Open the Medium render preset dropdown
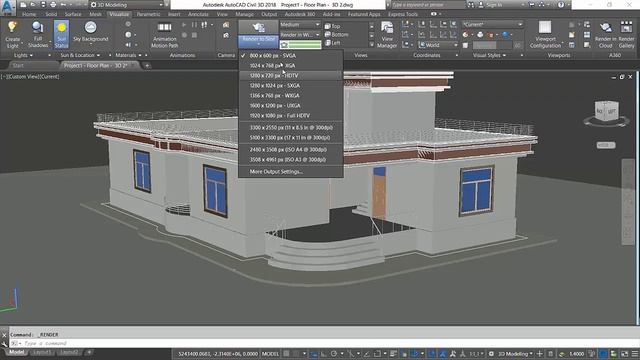Image resolution: width=640 pixels, height=360 pixels. tap(300, 25)
